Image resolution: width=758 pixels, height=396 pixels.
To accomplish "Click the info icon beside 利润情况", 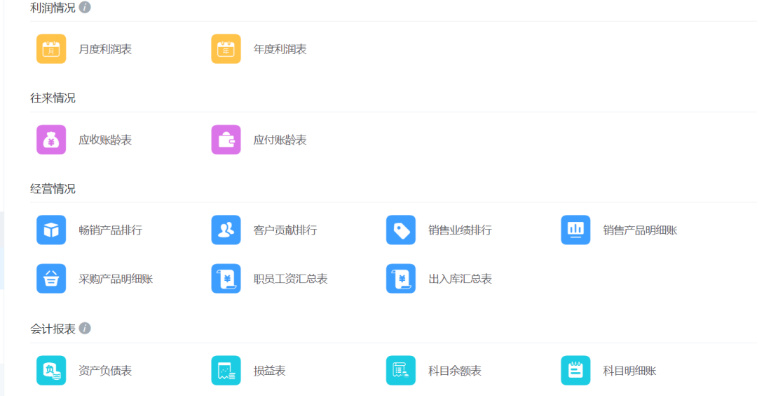I will (85, 7).
